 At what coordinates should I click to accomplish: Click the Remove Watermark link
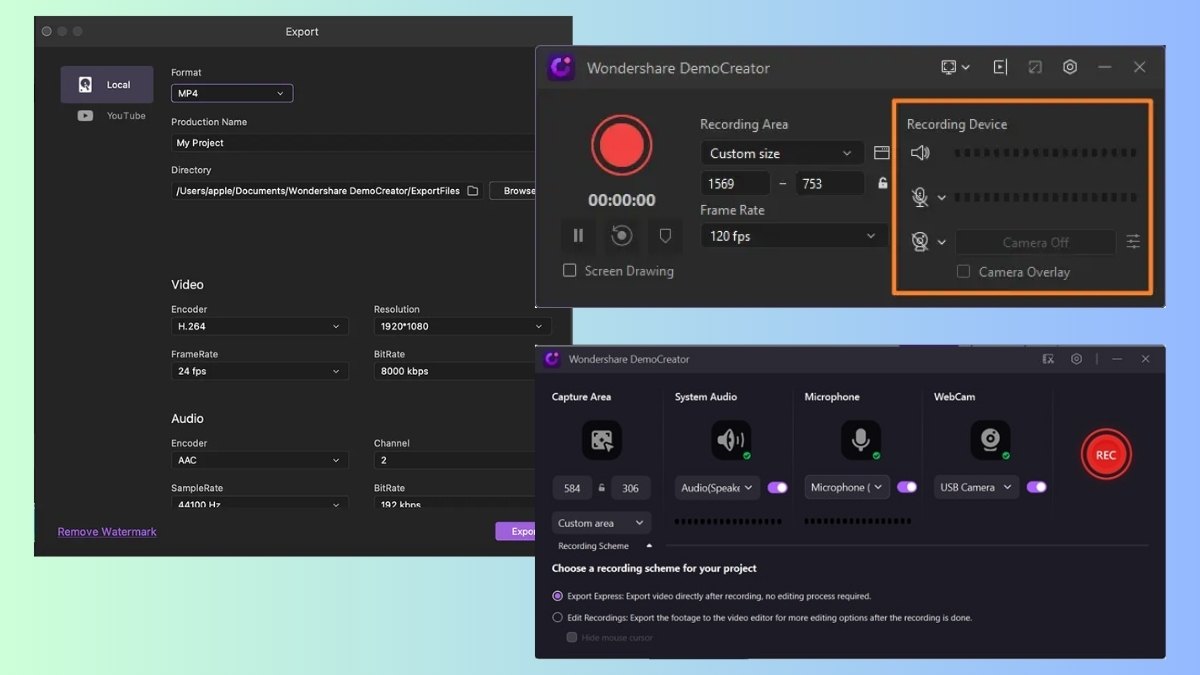point(107,532)
